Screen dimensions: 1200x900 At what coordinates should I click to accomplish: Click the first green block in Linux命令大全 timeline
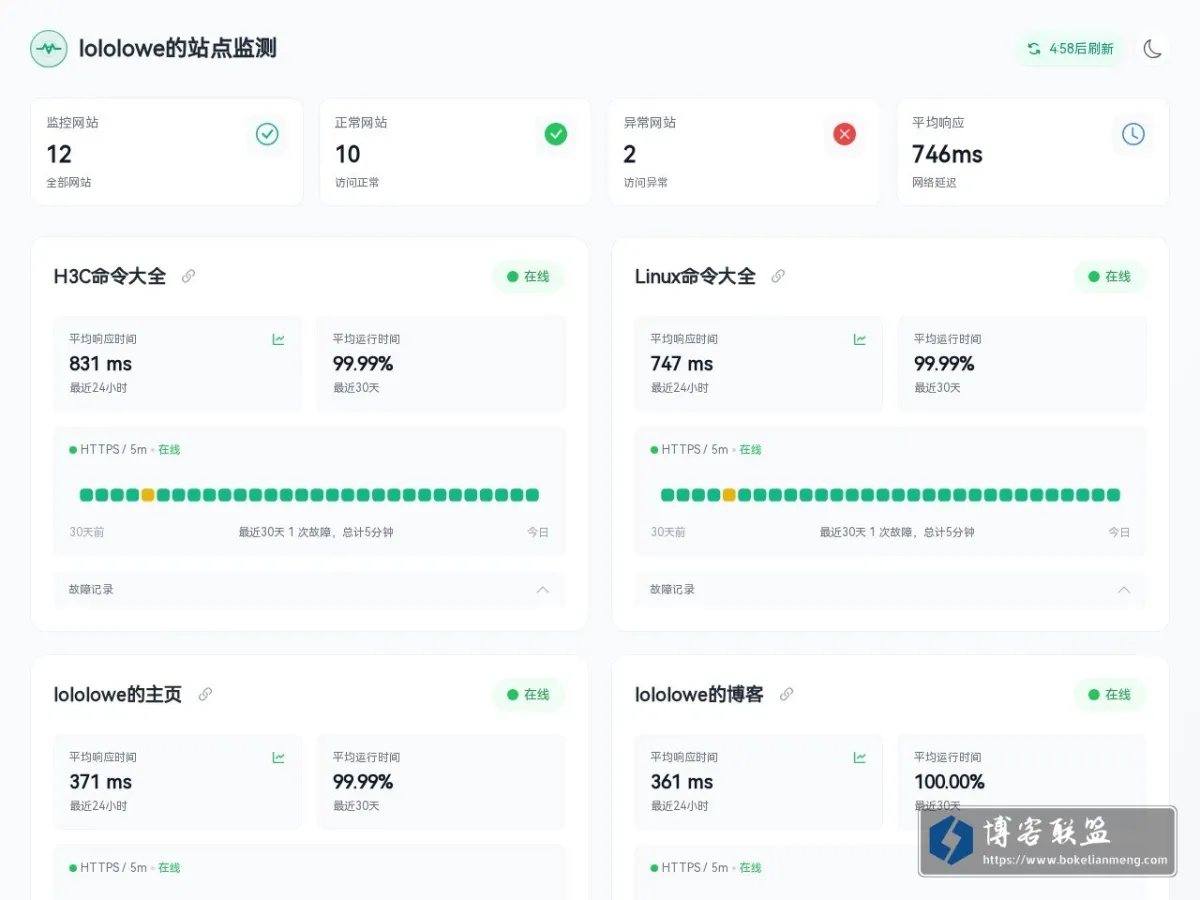click(667, 495)
